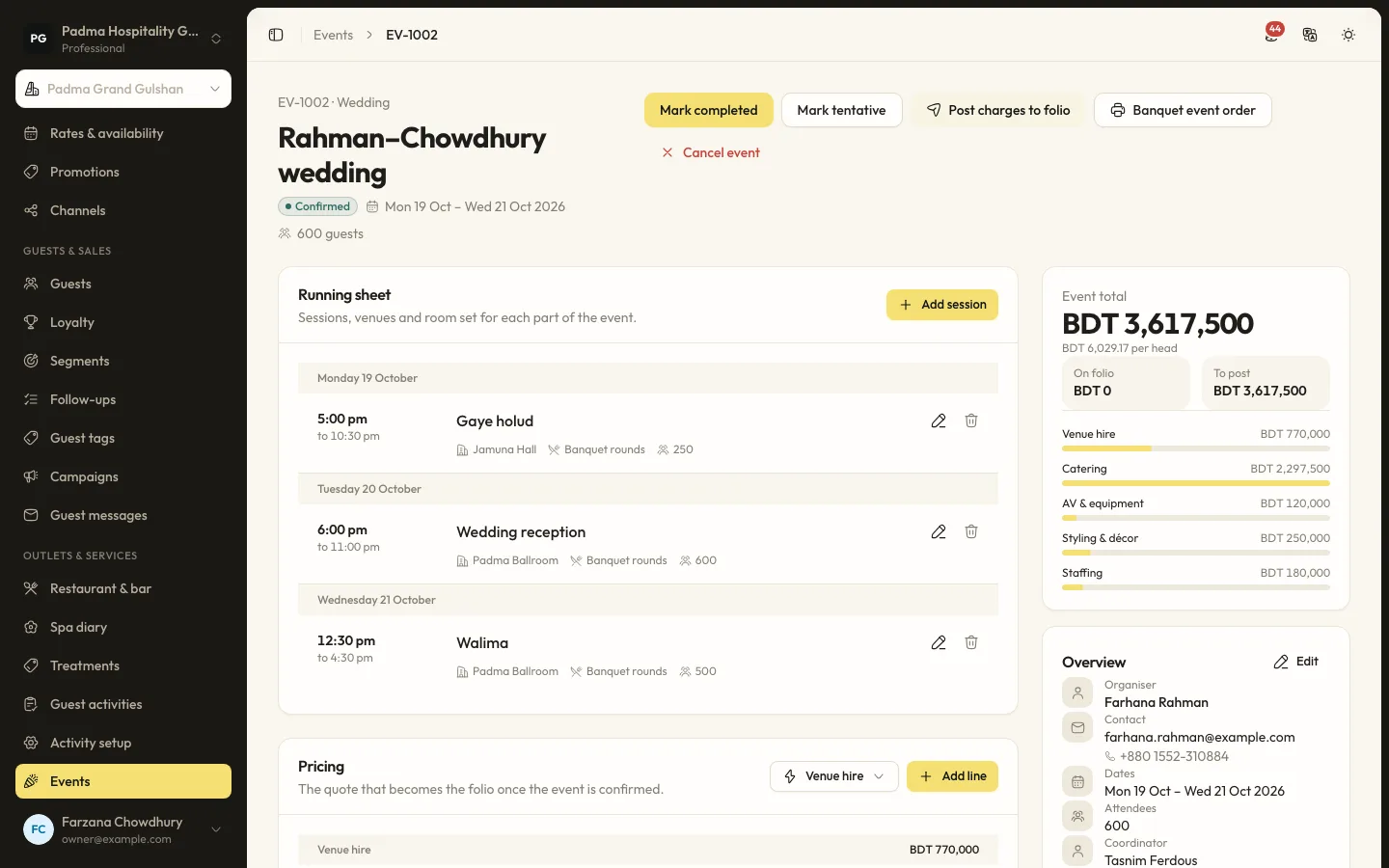
Task: Select the Walima session title
Action: pyautogui.click(x=482, y=643)
